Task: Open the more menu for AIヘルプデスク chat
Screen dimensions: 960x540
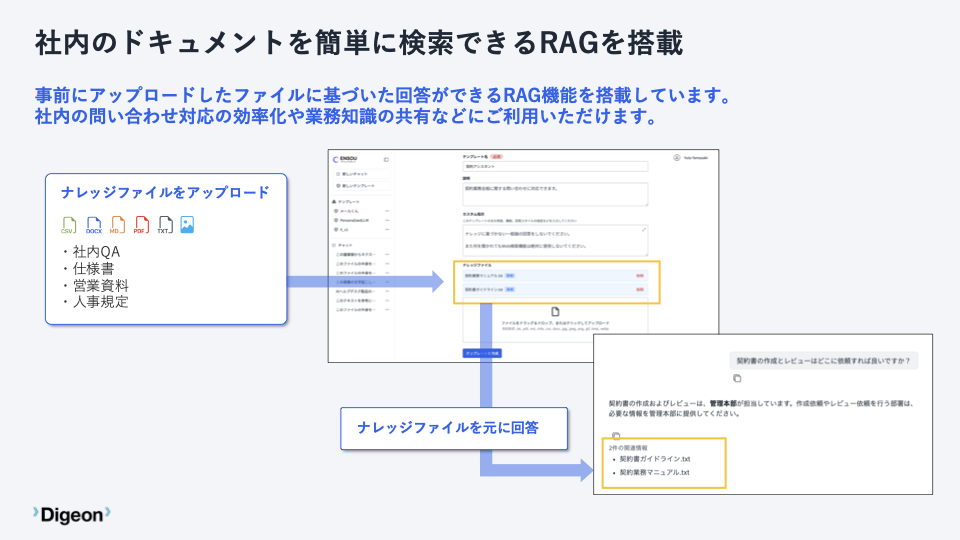Action: tap(387, 291)
